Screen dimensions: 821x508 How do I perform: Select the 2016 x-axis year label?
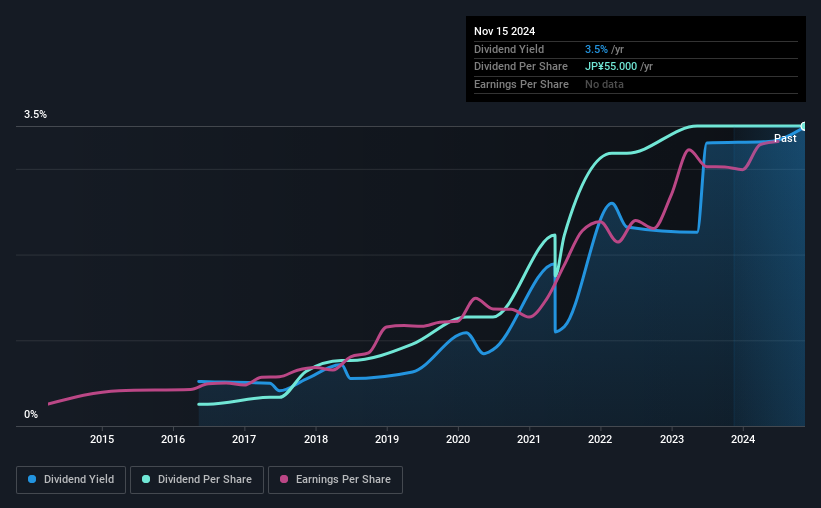coord(173,439)
